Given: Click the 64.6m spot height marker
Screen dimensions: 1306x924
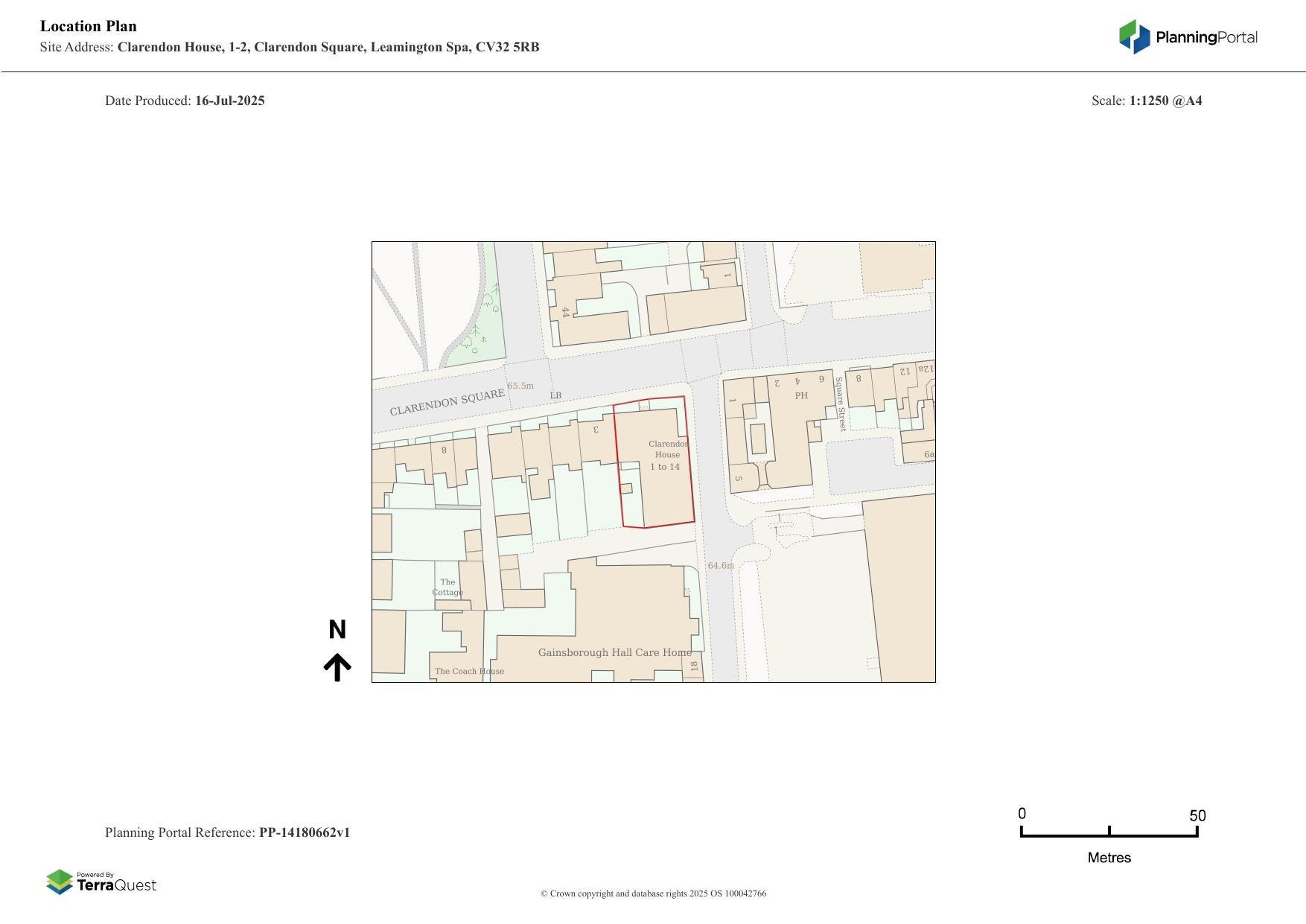Looking at the screenshot, I should point(720,566).
